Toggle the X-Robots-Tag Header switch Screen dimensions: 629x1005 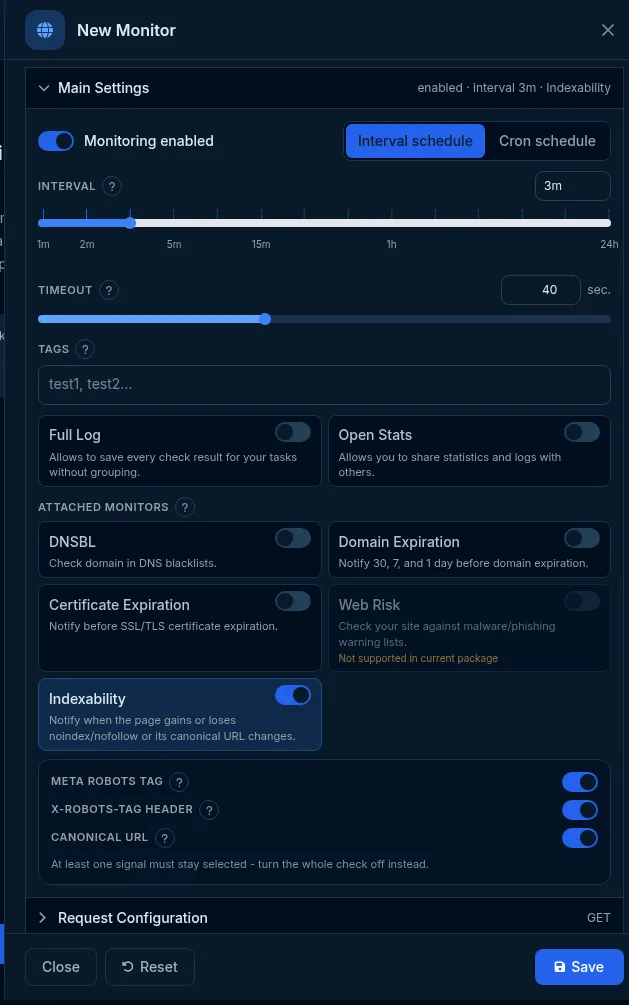click(x=580, y=810)
